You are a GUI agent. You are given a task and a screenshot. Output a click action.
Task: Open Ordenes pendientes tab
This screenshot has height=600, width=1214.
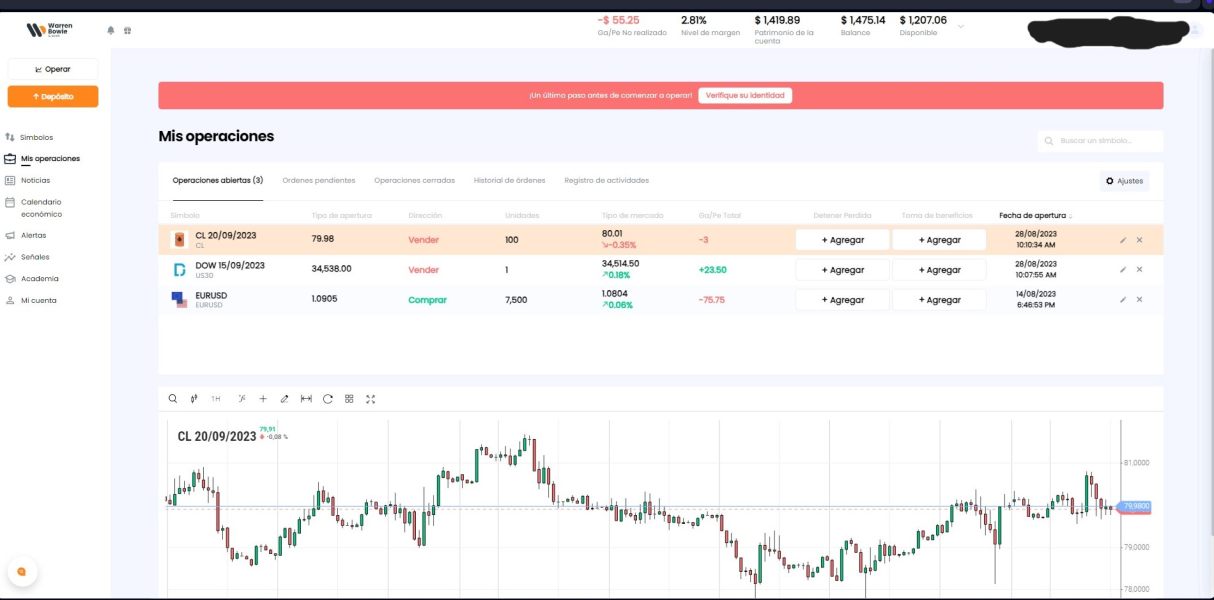click(x=318, y=181)
